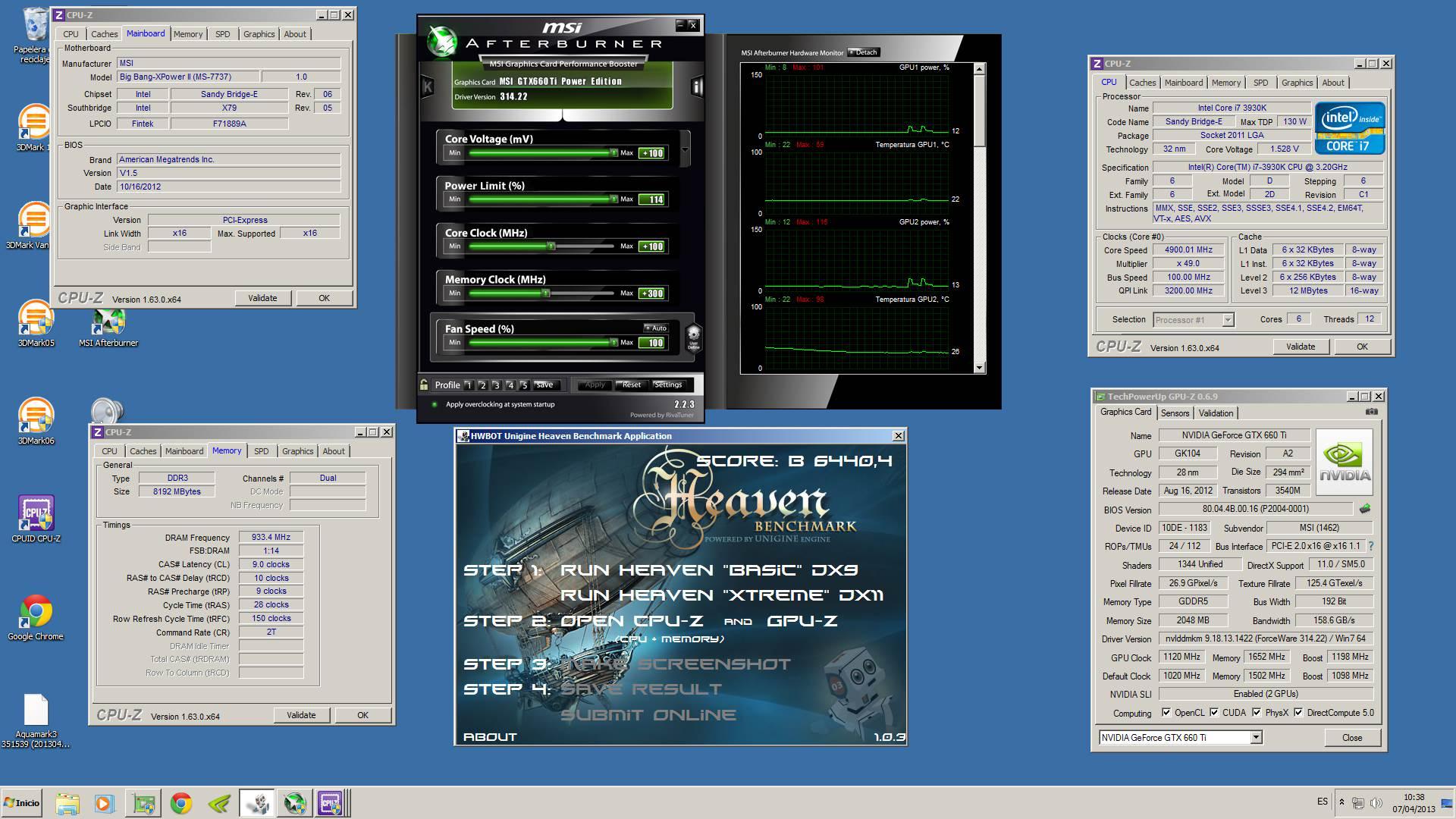Click the Memory Clock +300 value field
This screenshot has width=1456, height=819.
click(652, 293)
